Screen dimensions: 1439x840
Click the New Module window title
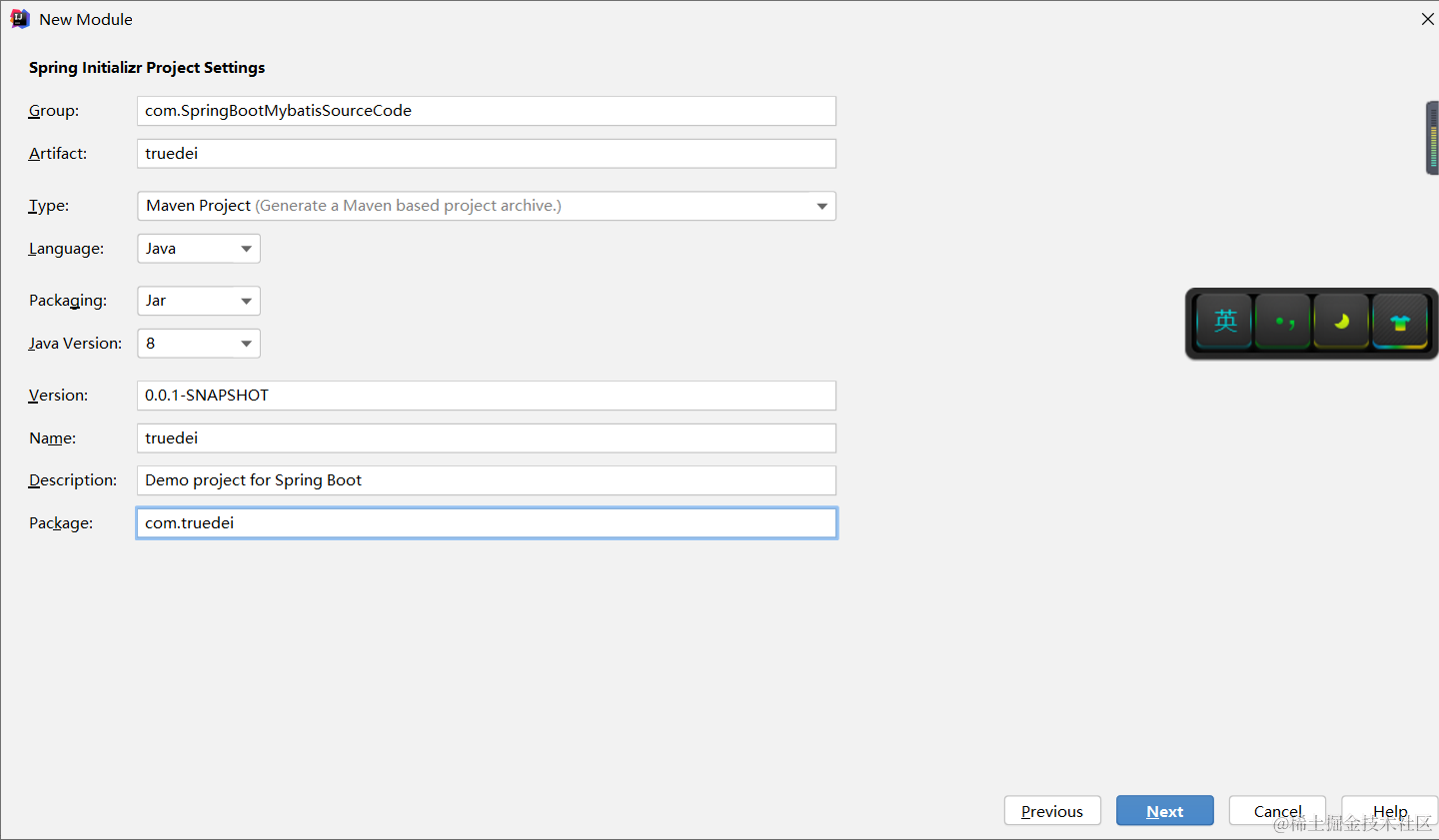coord(86,19)
